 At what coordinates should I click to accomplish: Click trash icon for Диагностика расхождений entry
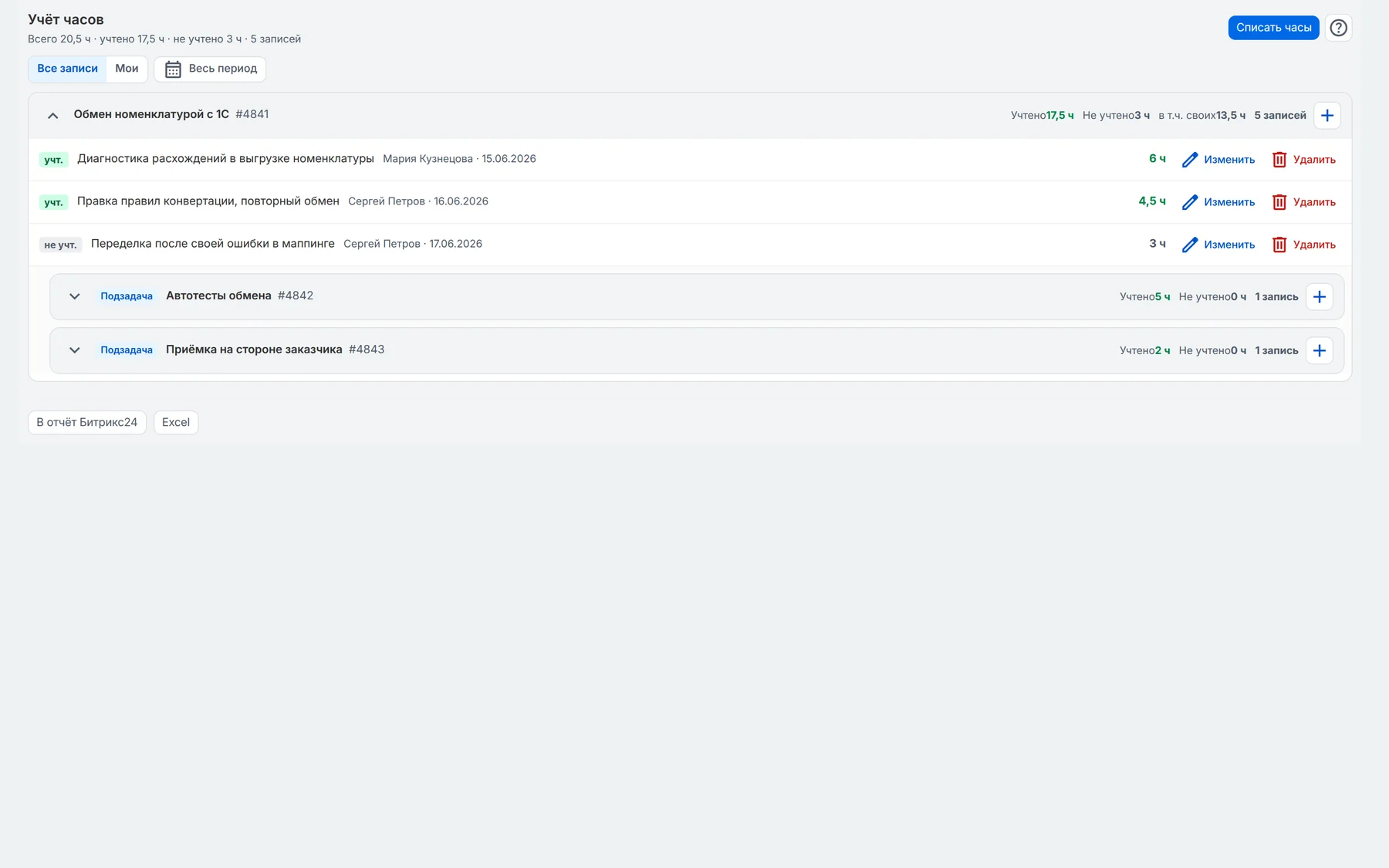click(1279, 160)
